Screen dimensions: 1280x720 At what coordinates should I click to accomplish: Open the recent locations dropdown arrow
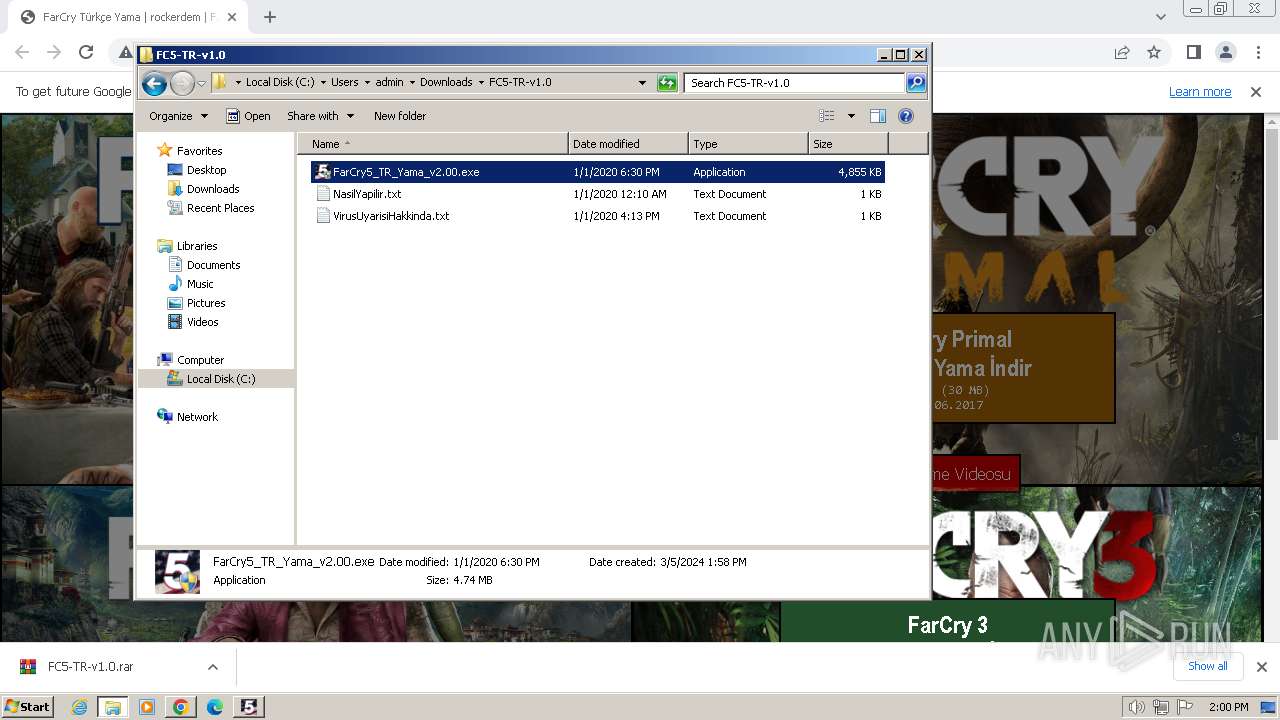click(202, 83)
